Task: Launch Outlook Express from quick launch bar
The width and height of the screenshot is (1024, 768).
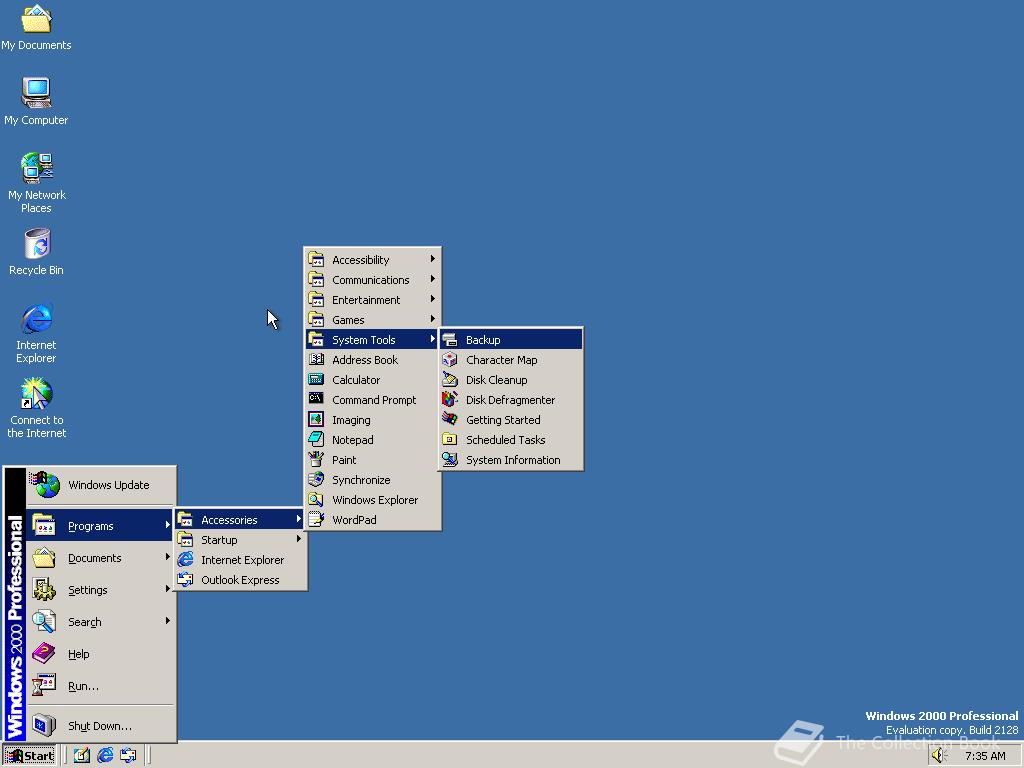Action: coord(128,756)
